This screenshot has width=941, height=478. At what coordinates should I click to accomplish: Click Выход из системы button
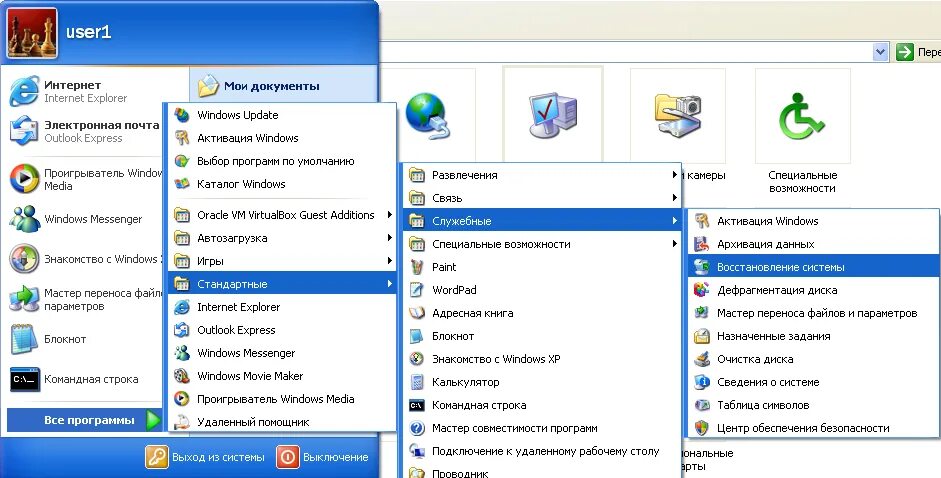205,457
